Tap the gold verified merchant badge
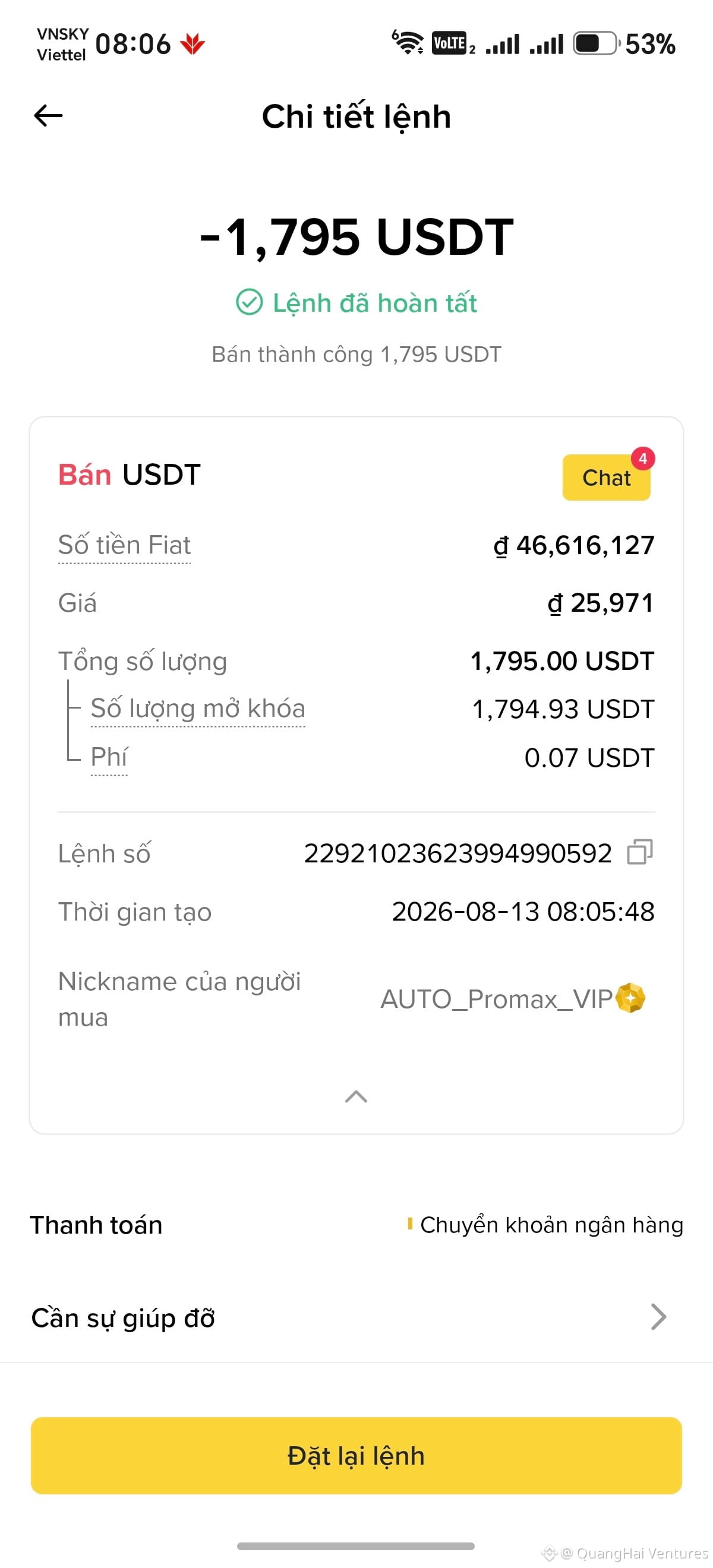The height and width of the screenshot is (1568, 713). click(x=630, y=998)
